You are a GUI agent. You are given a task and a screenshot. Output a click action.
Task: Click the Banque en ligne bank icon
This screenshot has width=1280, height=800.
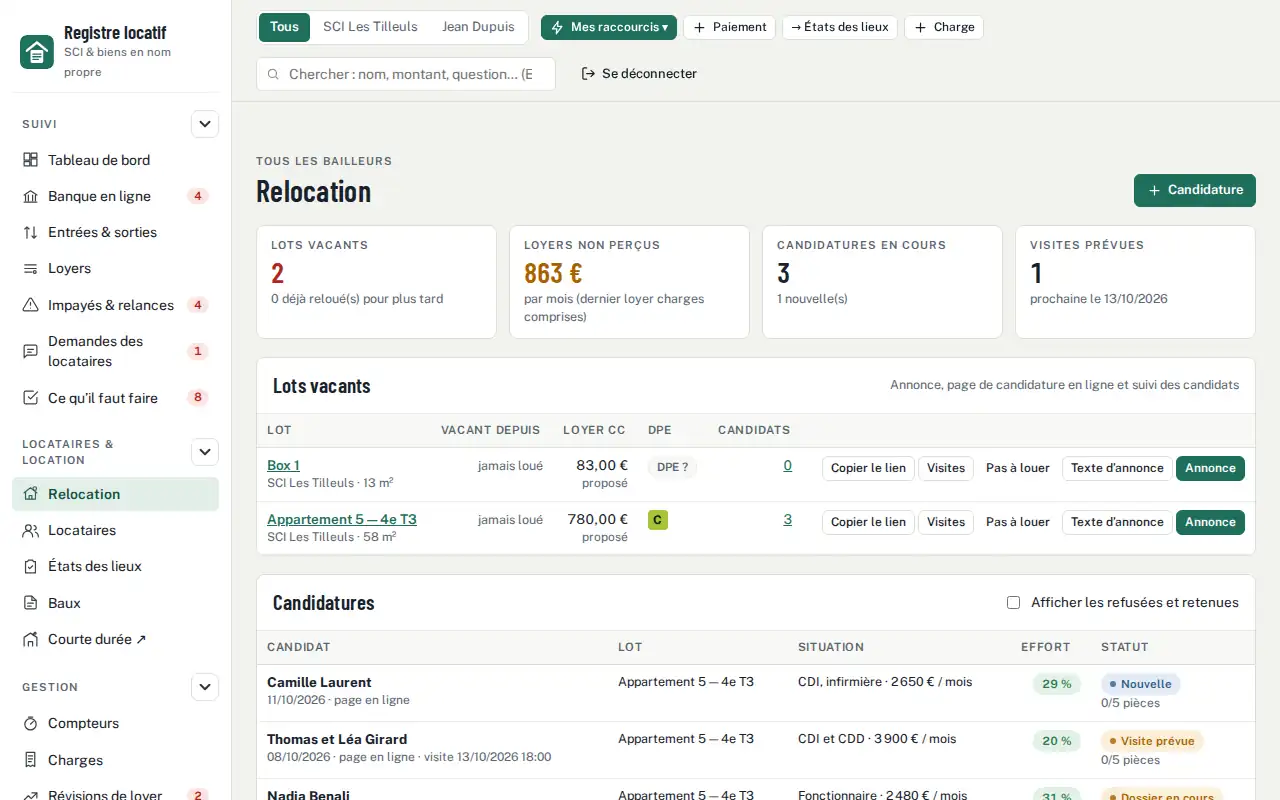[30, 196]
